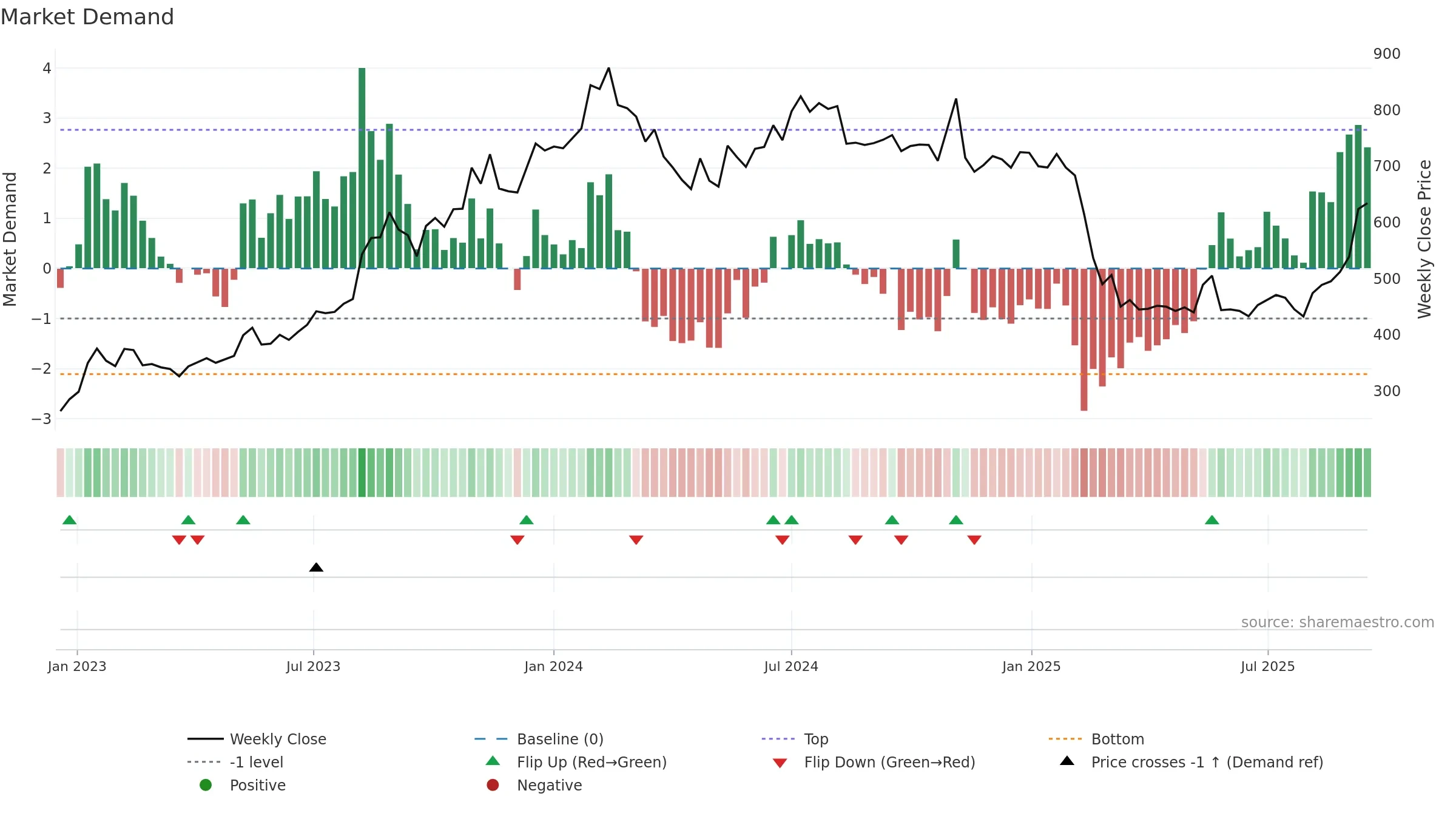Toggle the Baseline (0) legend entry
This screenshot has height=819, width=1456.
pyautogui.click(x=539, y=739)
